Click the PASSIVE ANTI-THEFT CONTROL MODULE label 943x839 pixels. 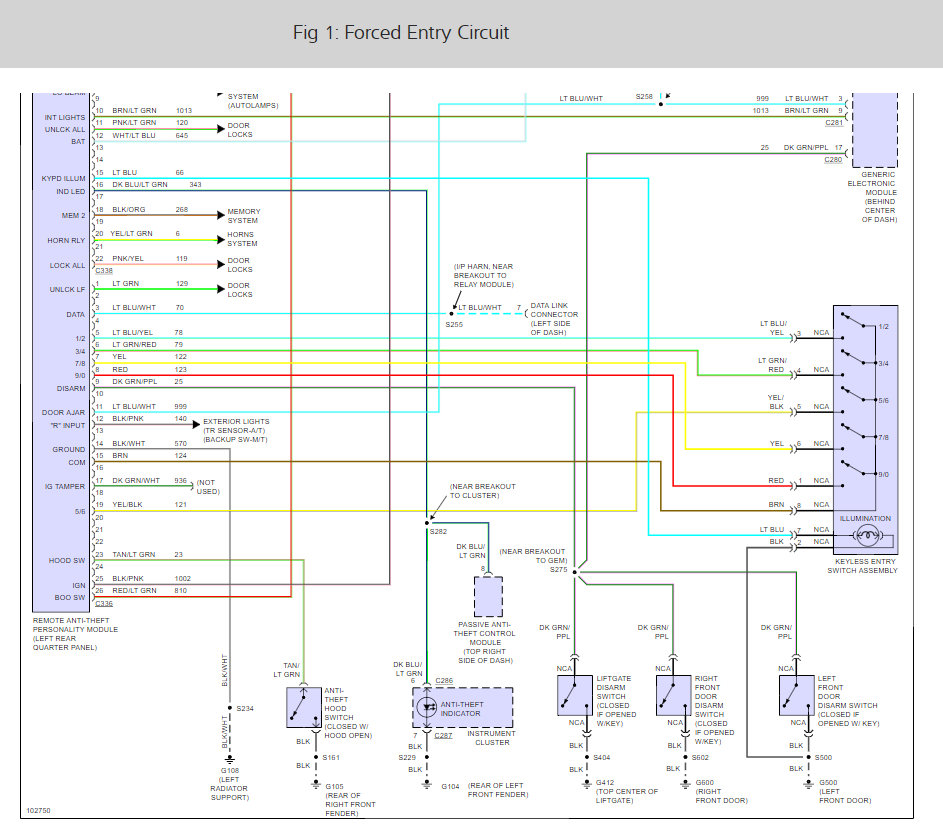pos(485,642)
